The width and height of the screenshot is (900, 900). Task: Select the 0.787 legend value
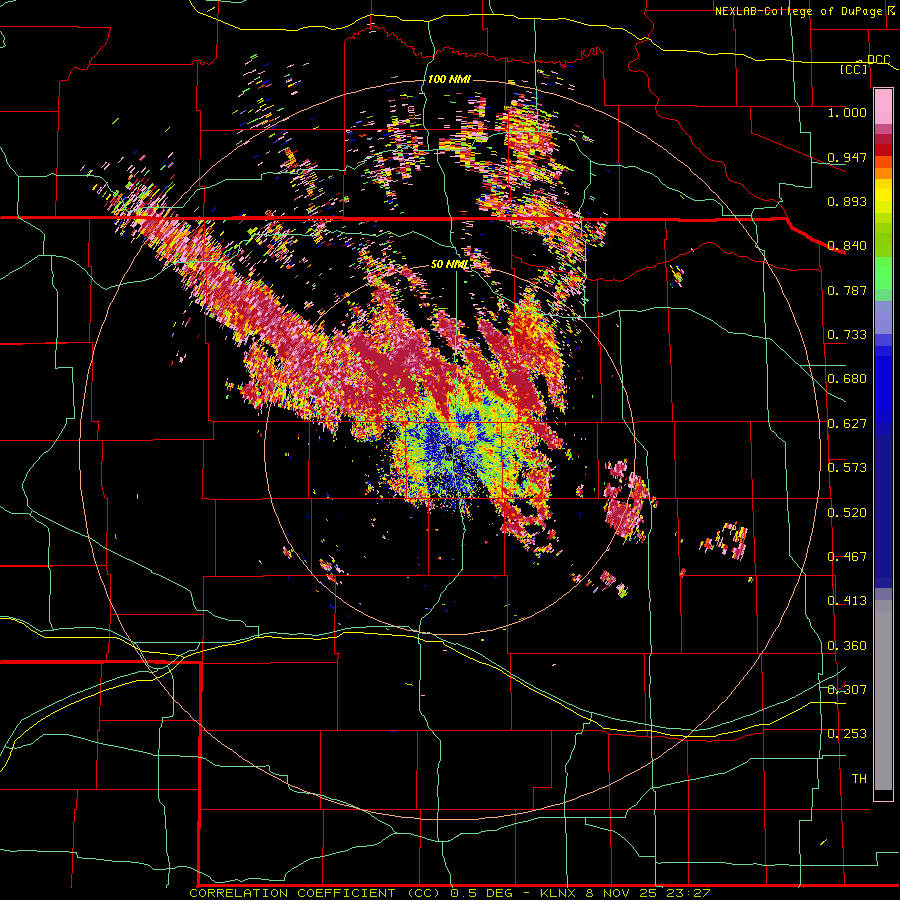pyautogui.click(x=847, y=290)
